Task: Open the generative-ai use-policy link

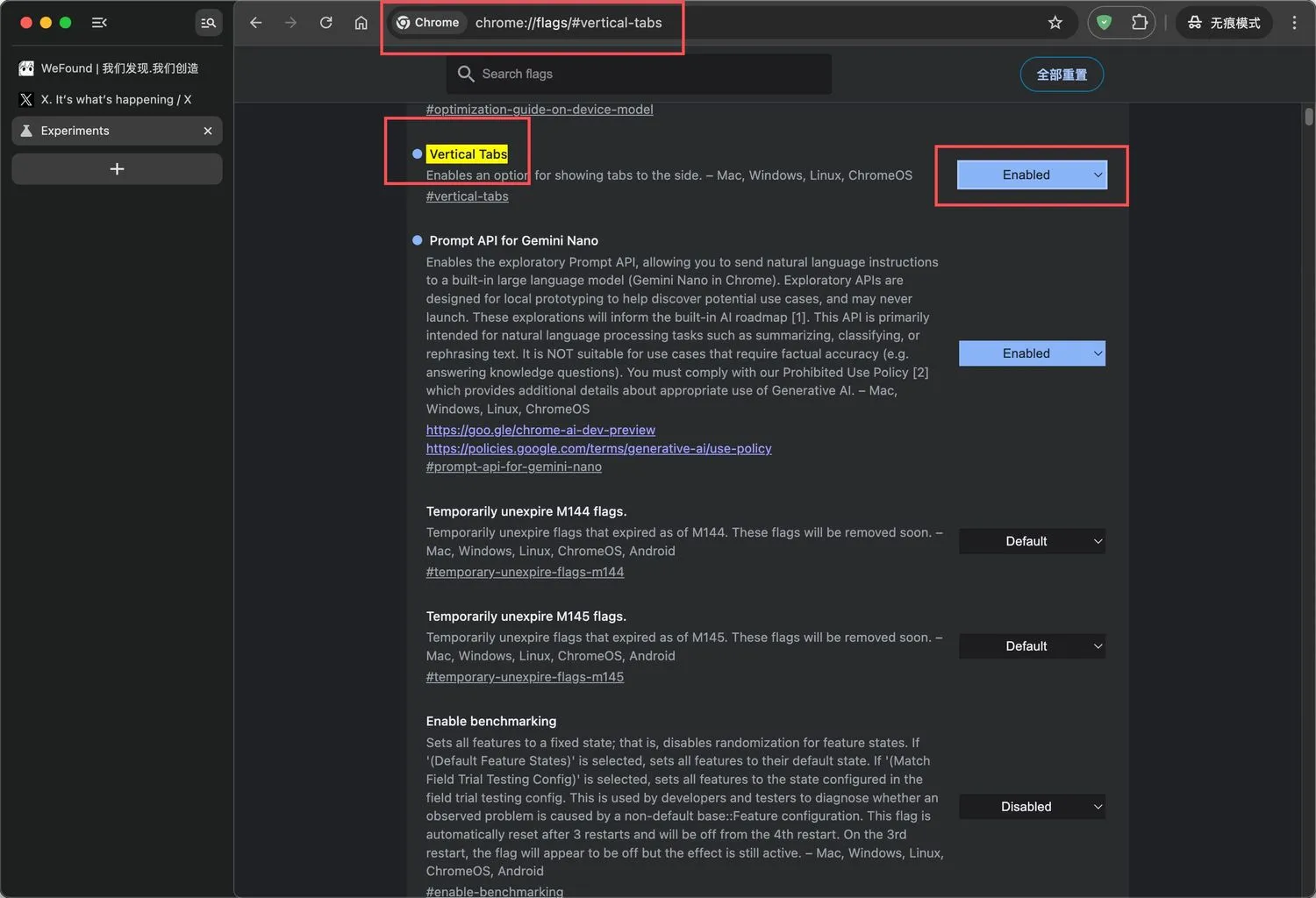Action: coord(599,448)
